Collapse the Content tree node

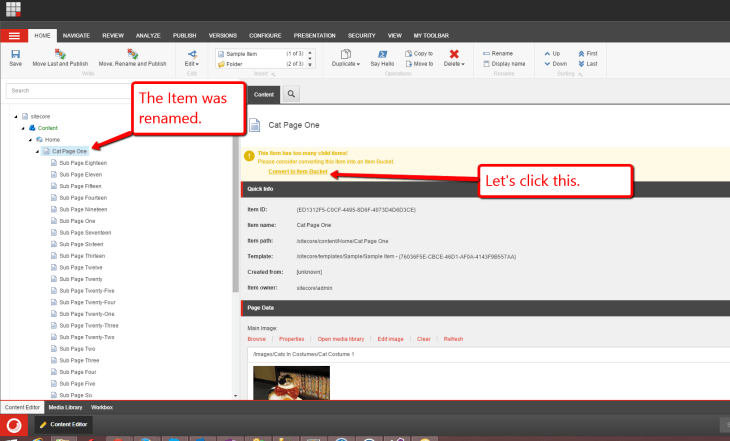[x=23, y=128]
